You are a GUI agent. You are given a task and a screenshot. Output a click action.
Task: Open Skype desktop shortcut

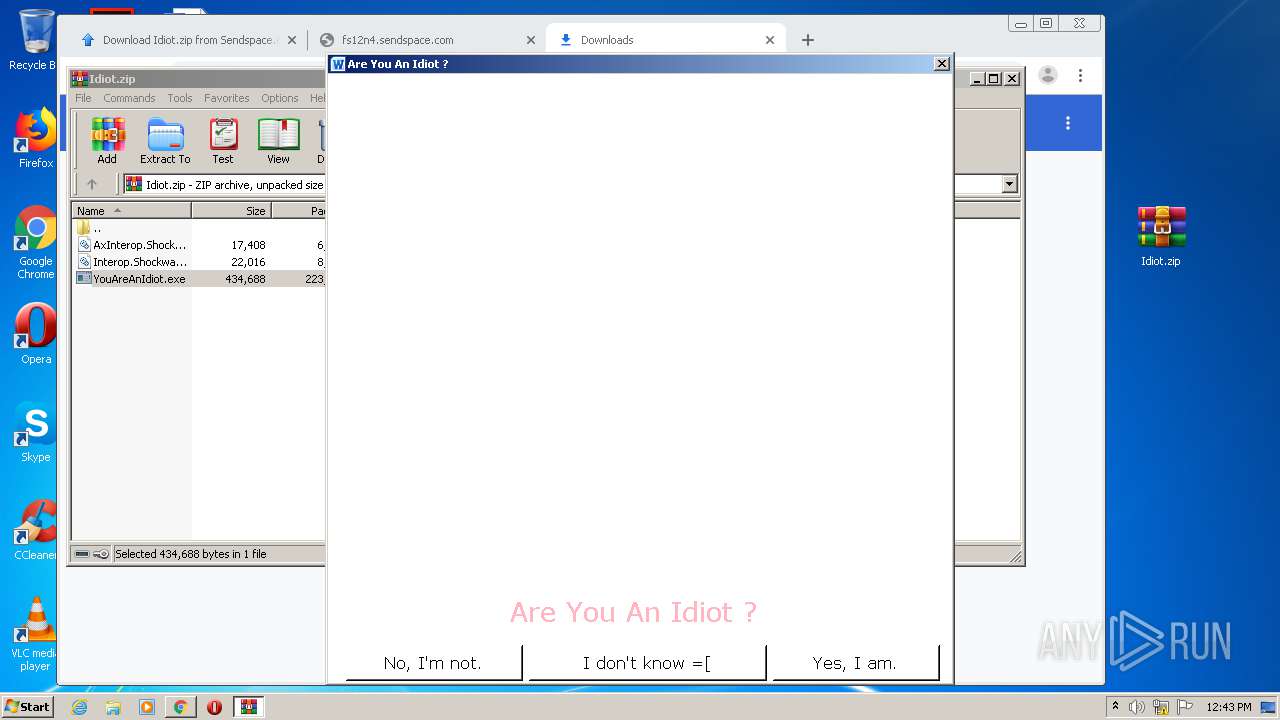pos(35,432)
